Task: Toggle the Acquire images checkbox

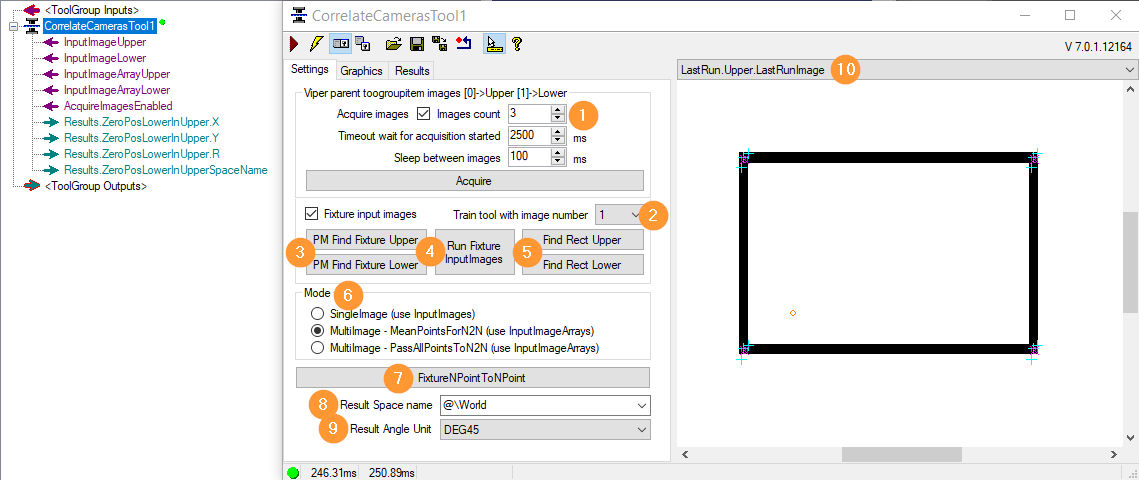Action: click(424, 113)
